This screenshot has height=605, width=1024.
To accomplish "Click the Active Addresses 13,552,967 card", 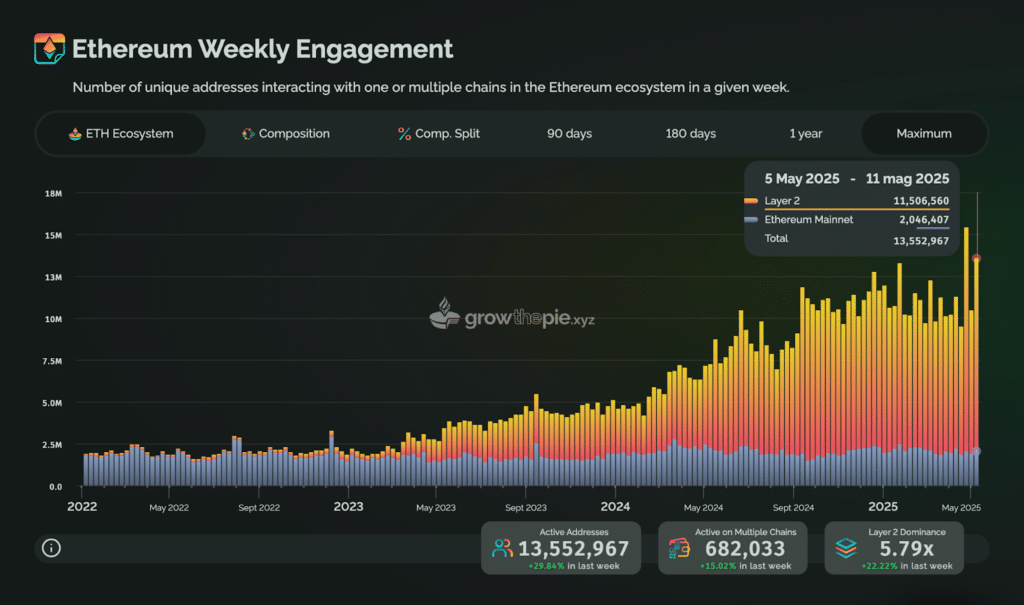I will [561, 548].
